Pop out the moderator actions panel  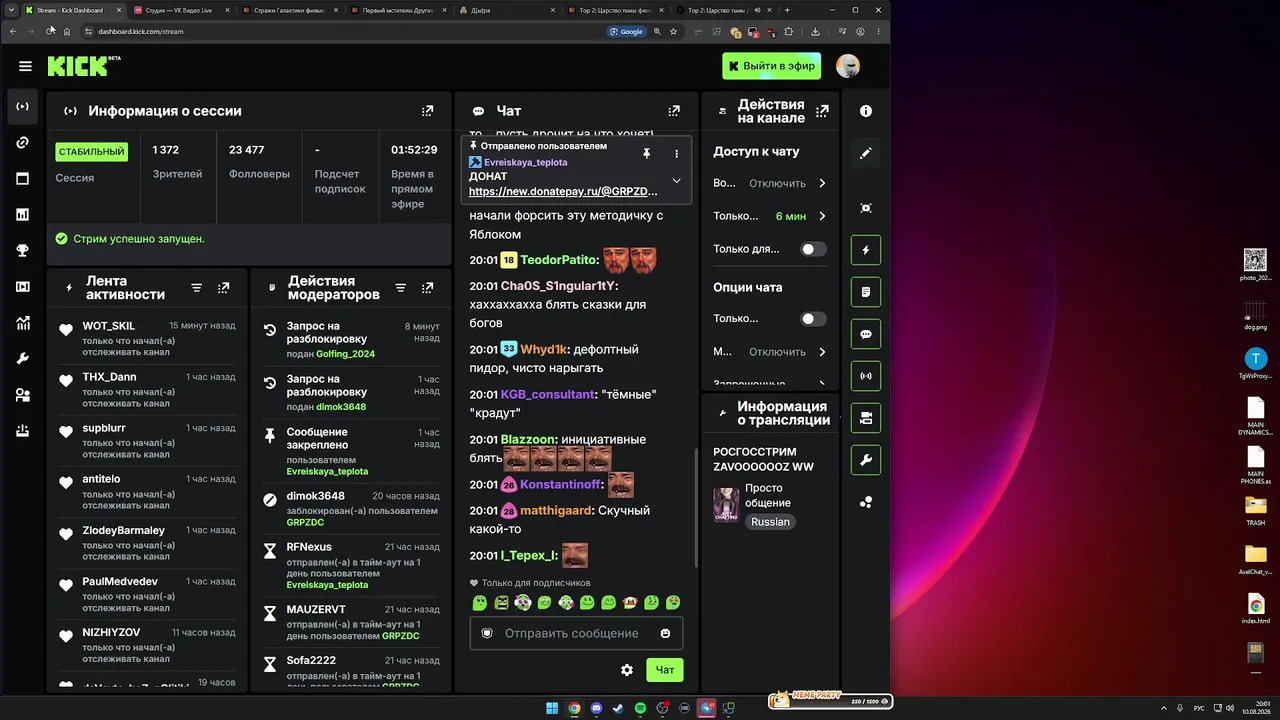click(428, 288)
